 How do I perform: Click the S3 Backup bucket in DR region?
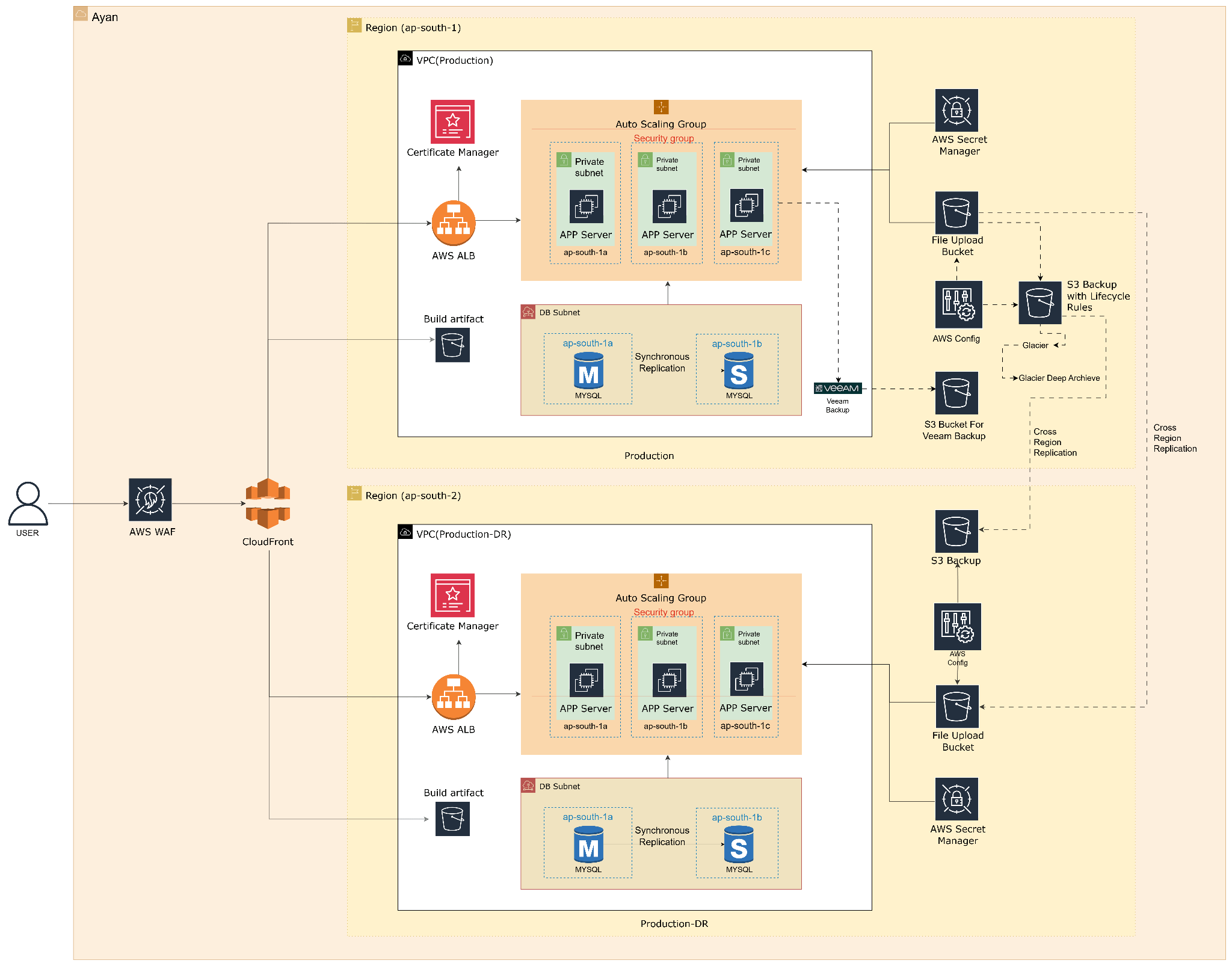(956, 531)
